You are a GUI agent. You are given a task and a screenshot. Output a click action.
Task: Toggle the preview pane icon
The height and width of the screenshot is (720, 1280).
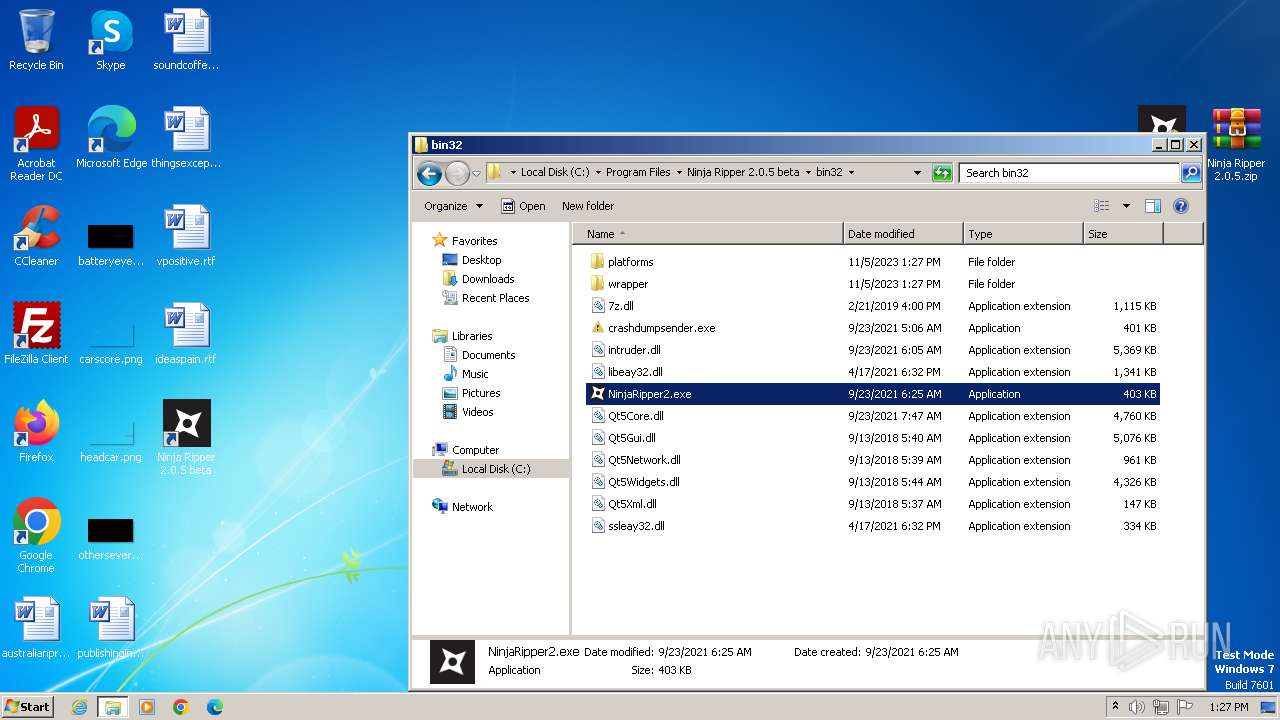point(1152,206)
